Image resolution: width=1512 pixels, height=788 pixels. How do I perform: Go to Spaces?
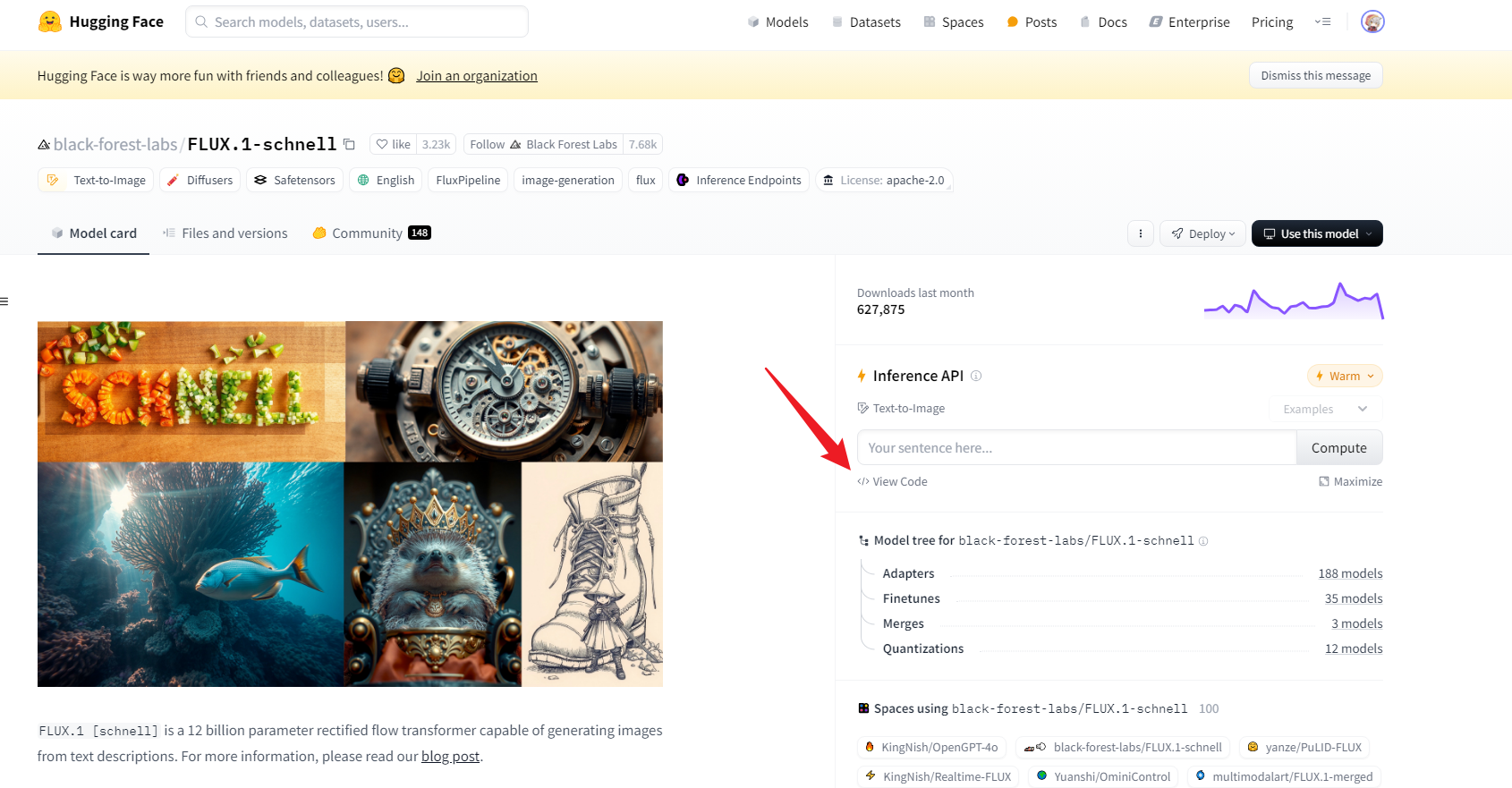pyautogui.click(x=954, y=21)
